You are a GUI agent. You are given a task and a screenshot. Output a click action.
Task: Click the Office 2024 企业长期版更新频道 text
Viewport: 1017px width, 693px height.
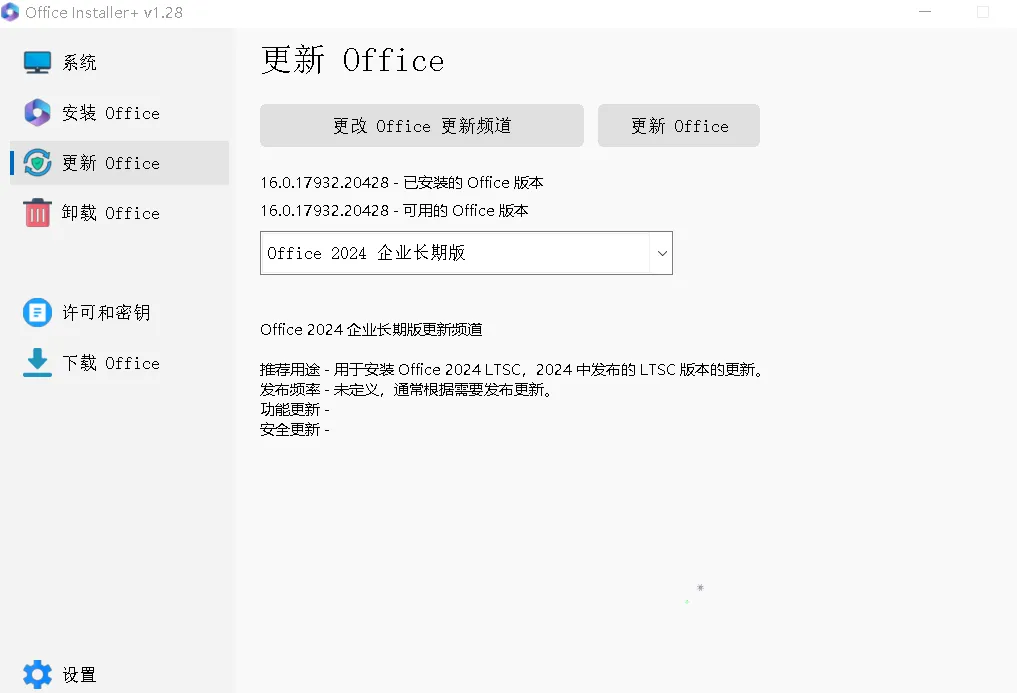click(371, 330)
